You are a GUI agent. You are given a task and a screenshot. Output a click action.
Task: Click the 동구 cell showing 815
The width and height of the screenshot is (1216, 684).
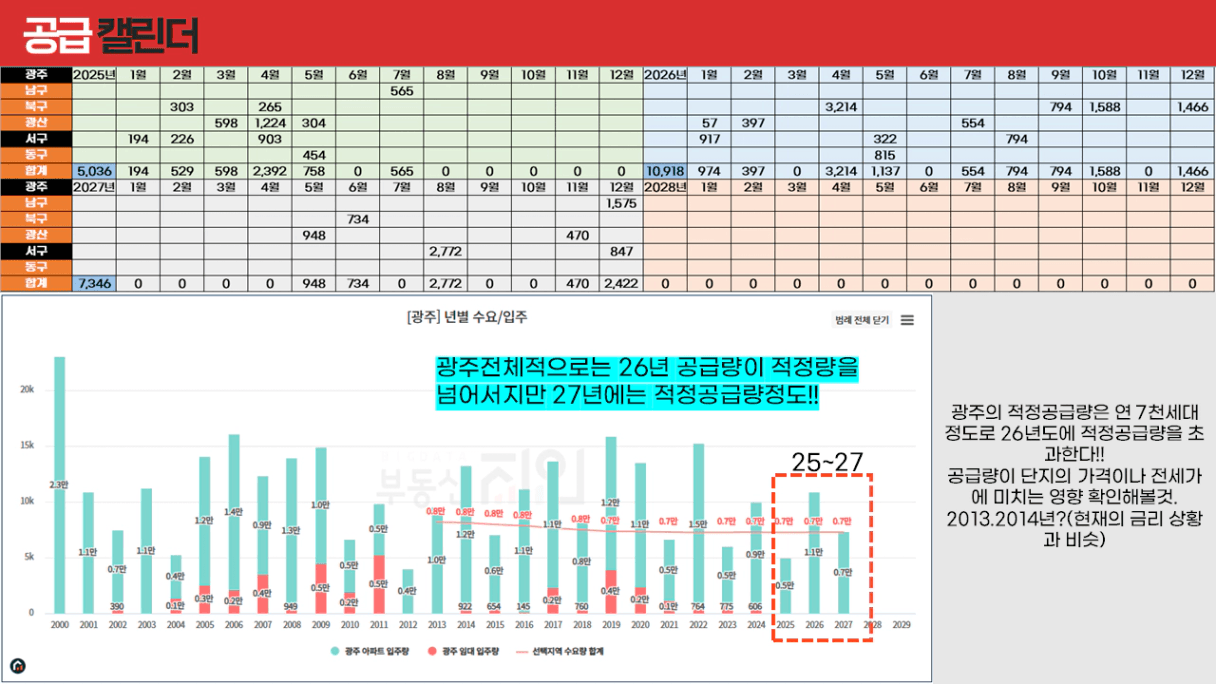coord(885,155)
